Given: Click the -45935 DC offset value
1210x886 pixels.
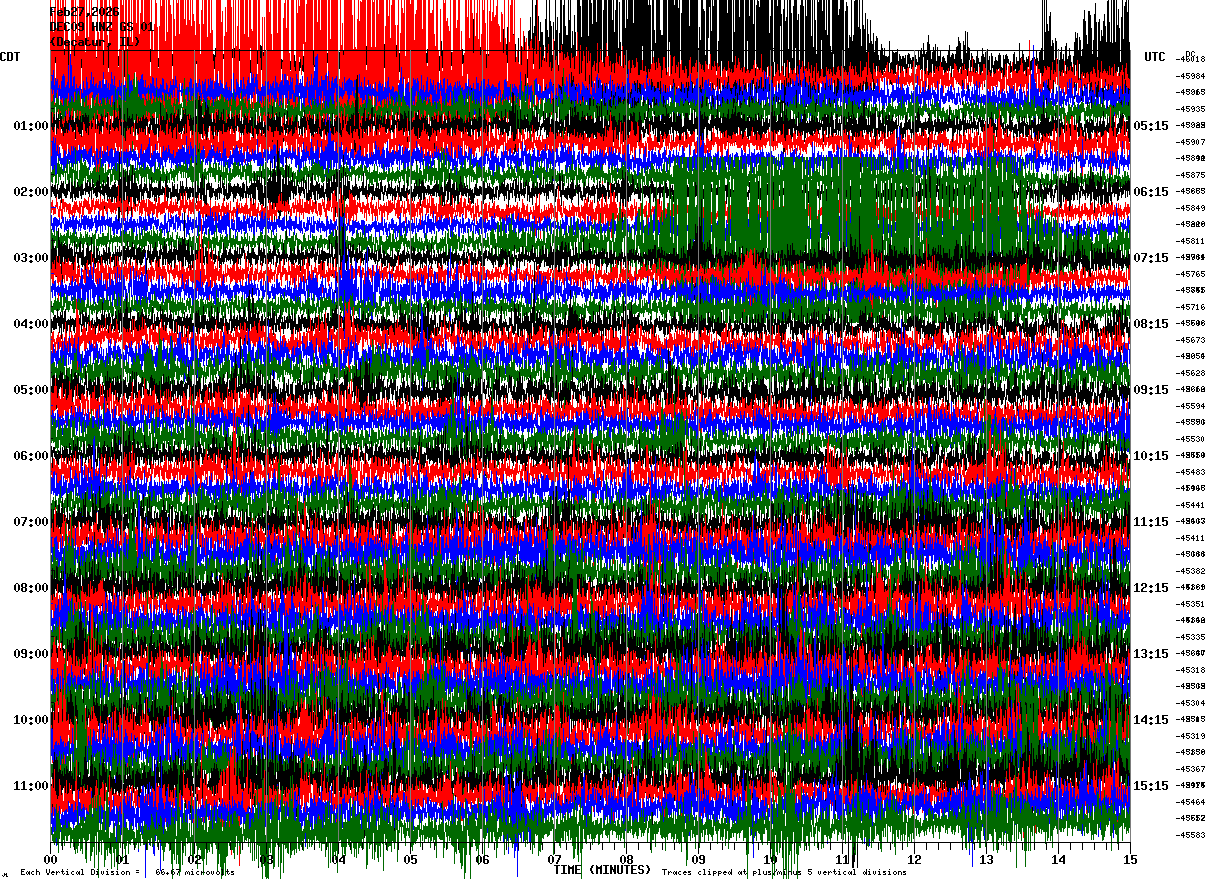Looking at the screenshot, I should 1192,109.
